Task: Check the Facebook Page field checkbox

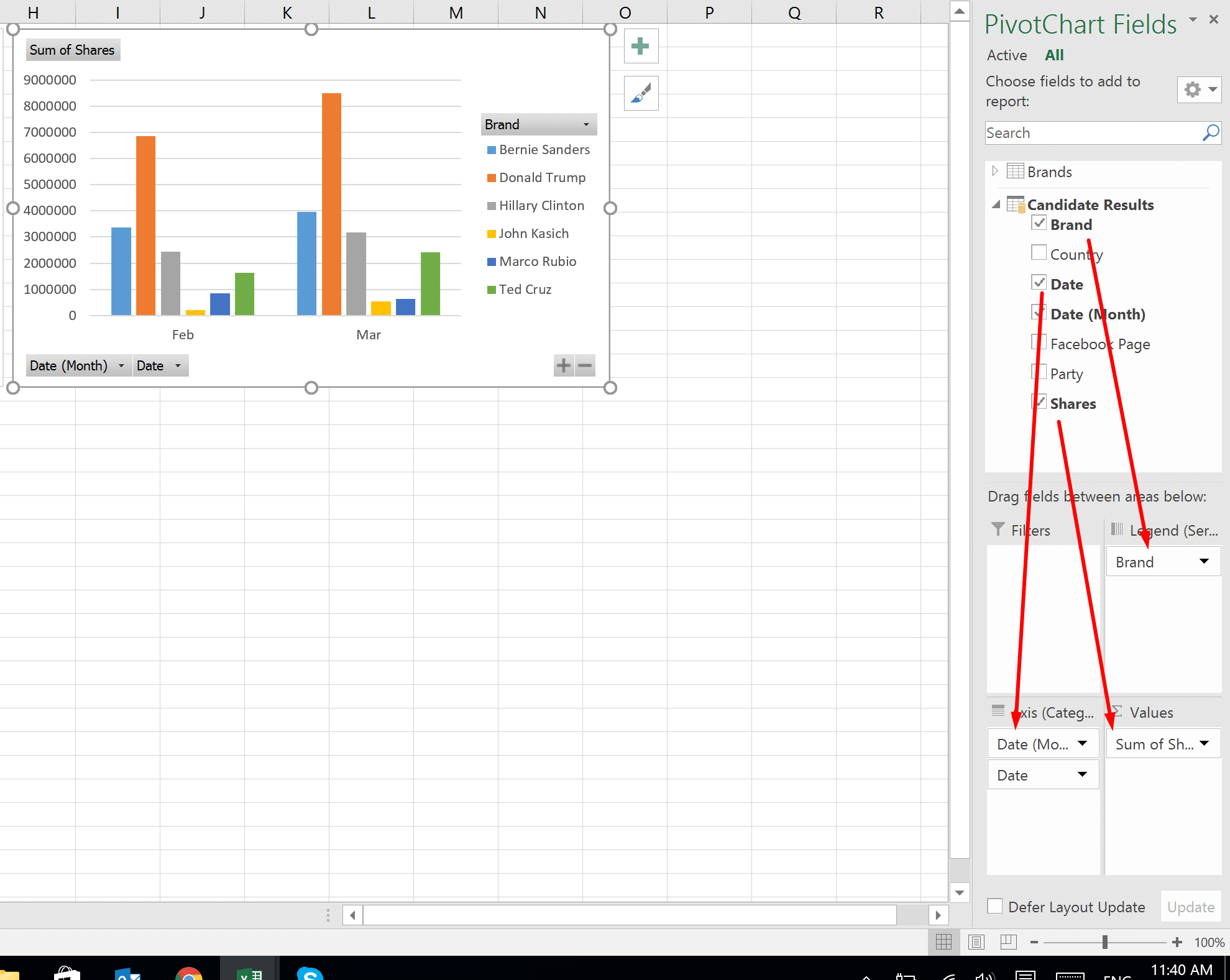Action: coord(1039,342)
